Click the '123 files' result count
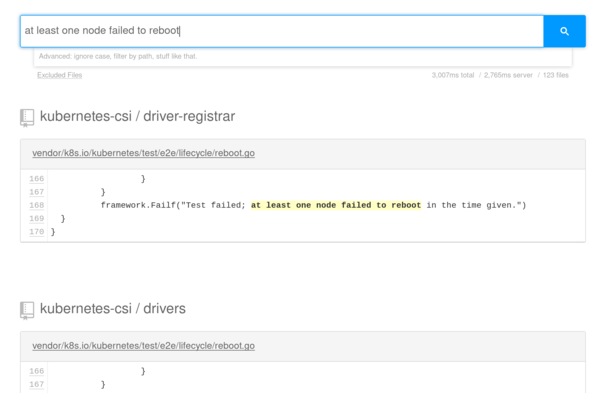 pyautogui.click(x=556, y=75)
